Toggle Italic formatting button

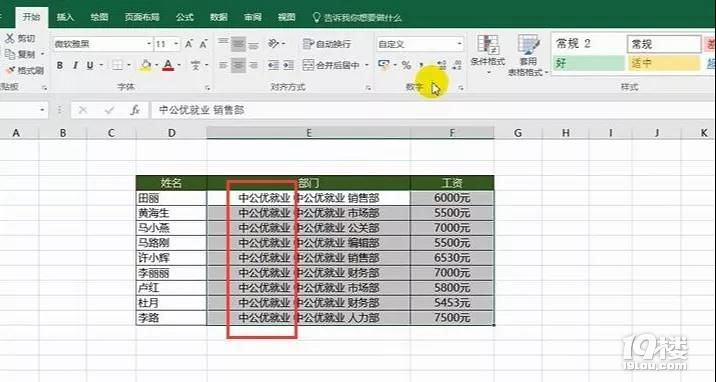click(x=75, y=65)
